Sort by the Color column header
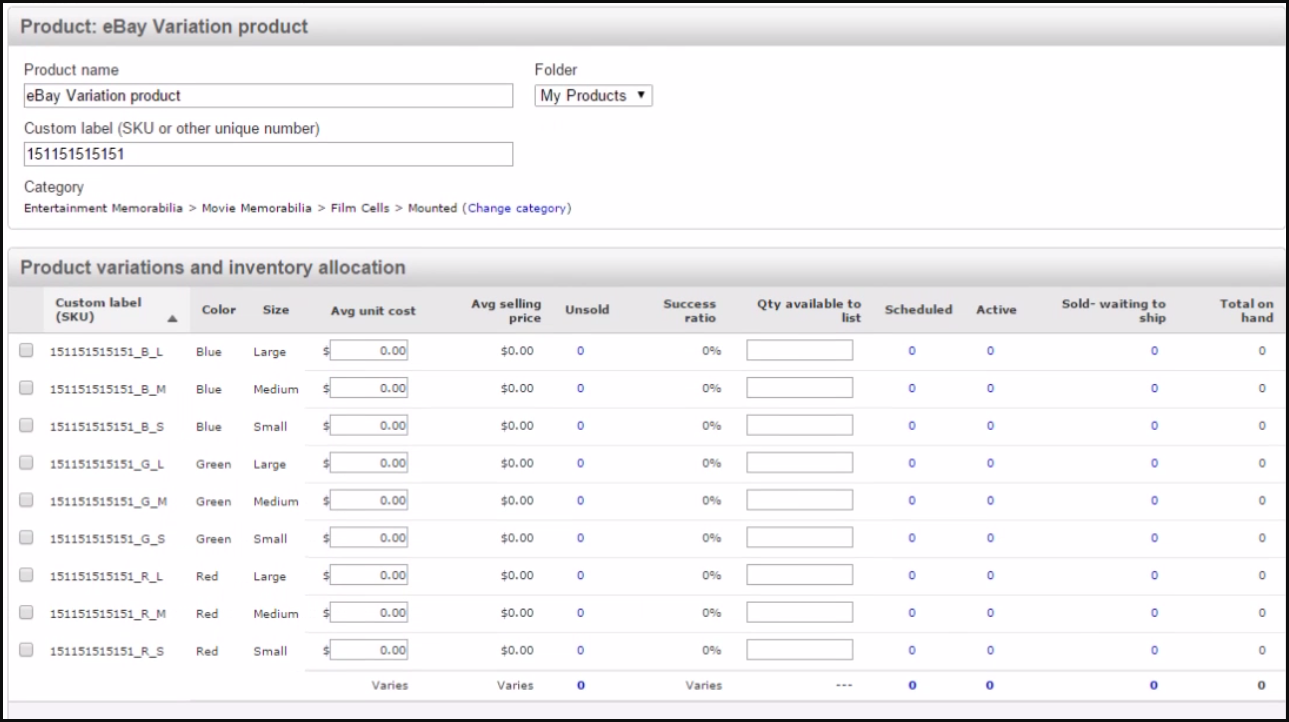Image resolution: width=1289 pixels, height=722 pixels. 218,310
